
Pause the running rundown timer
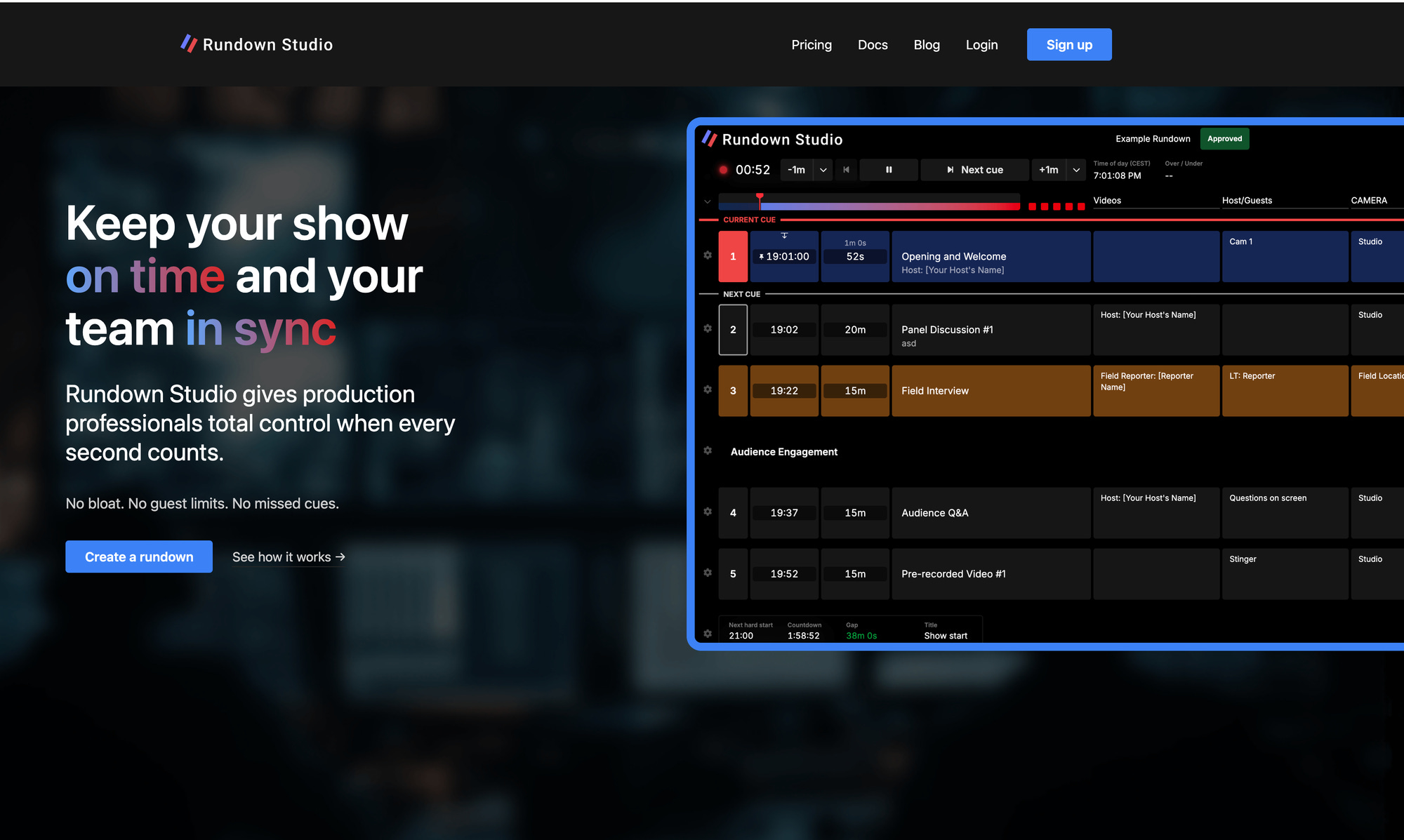coord(888,170)
